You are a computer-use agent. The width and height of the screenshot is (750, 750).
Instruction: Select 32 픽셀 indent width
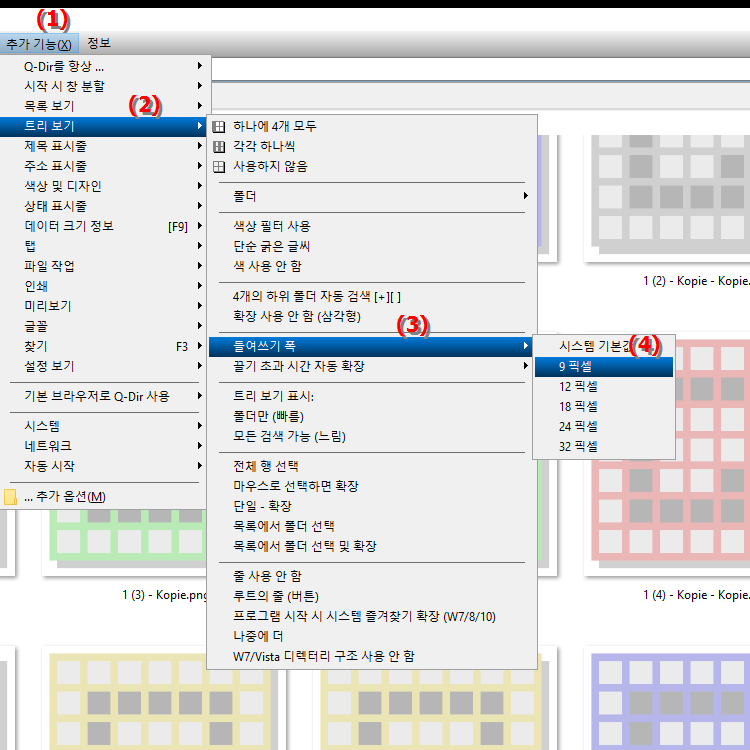click(x=604, y=447)
